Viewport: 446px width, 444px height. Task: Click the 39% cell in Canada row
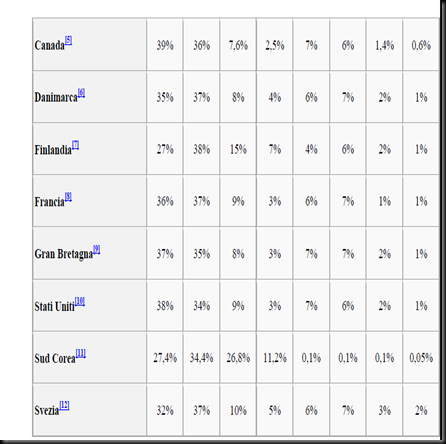coord(165,44)
